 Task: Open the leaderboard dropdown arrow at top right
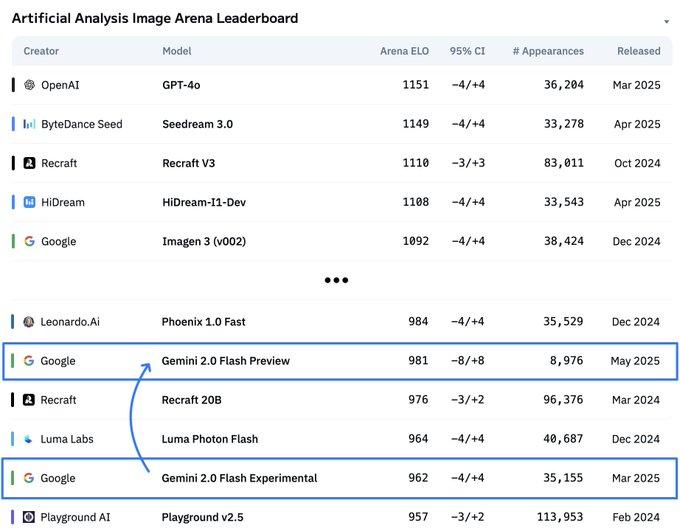666,21
